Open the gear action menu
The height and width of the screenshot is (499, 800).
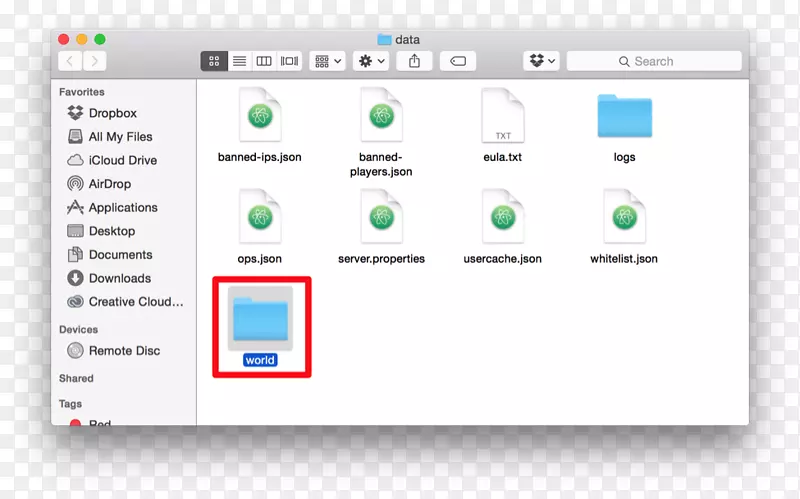tap(371, 61)
